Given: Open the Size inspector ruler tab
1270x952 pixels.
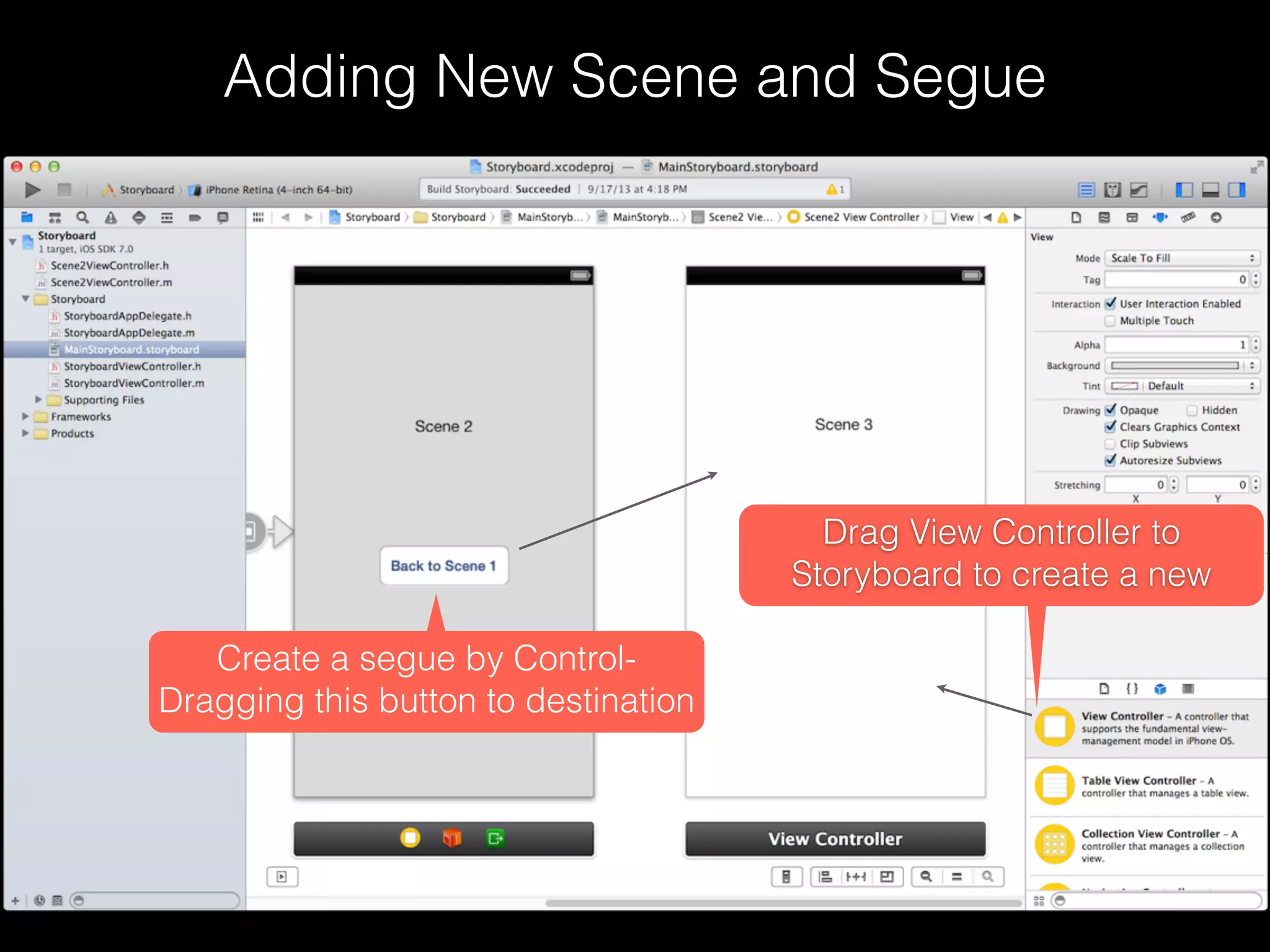Looking at the screenshot, I should (1188, 218).
